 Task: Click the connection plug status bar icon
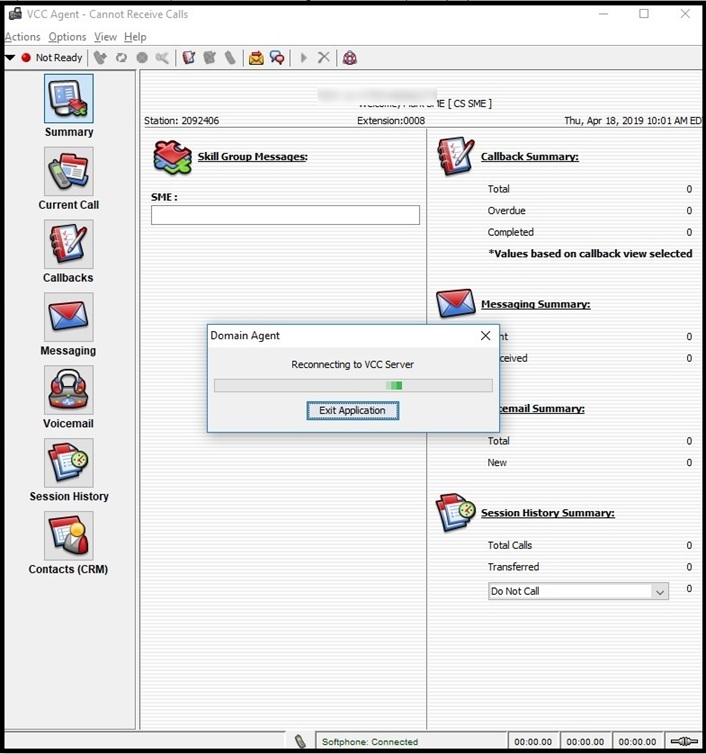click(x=684, y=741)
